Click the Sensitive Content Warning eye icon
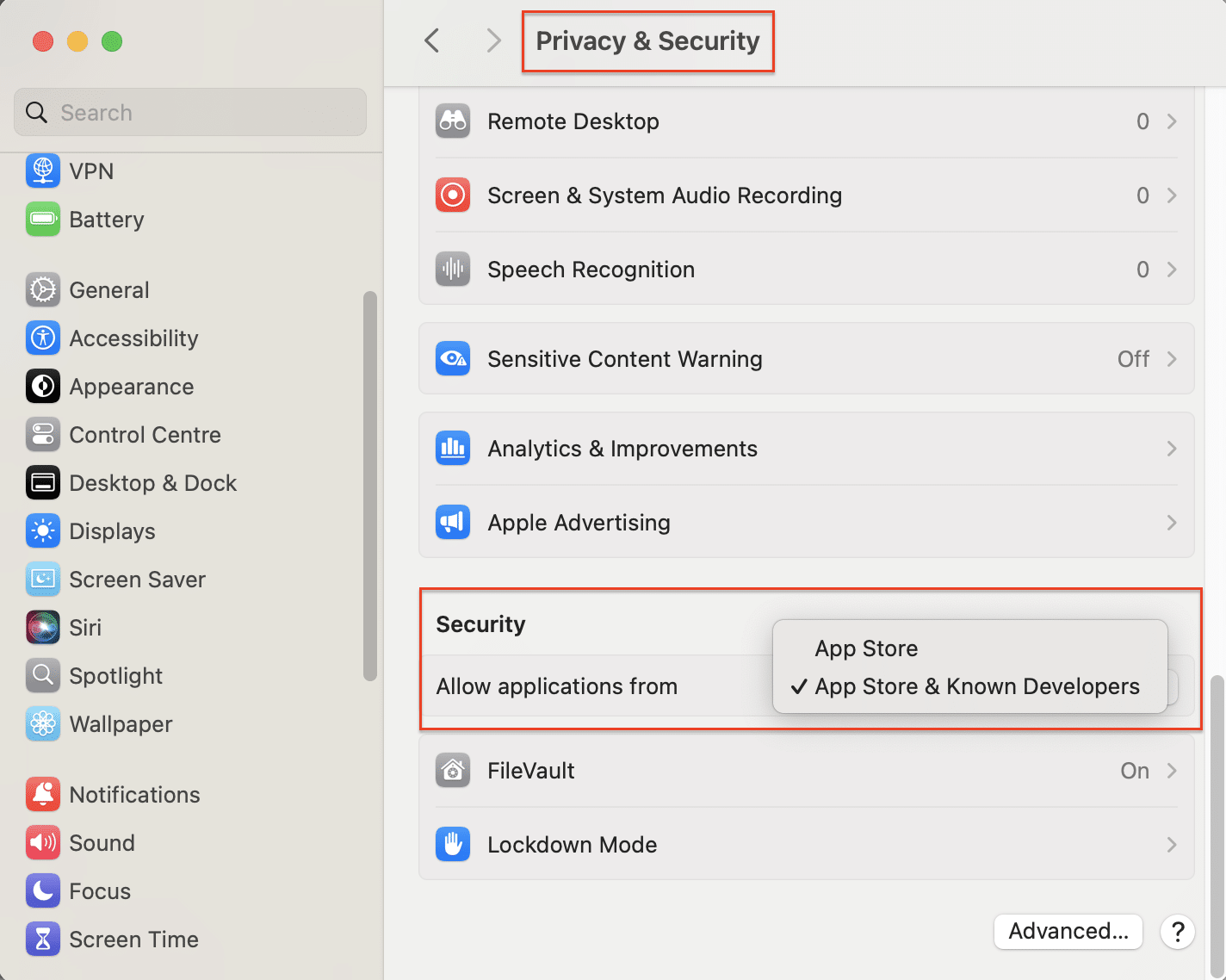Viewport: 1226px width, 980px height. click(x=452, y=359)
